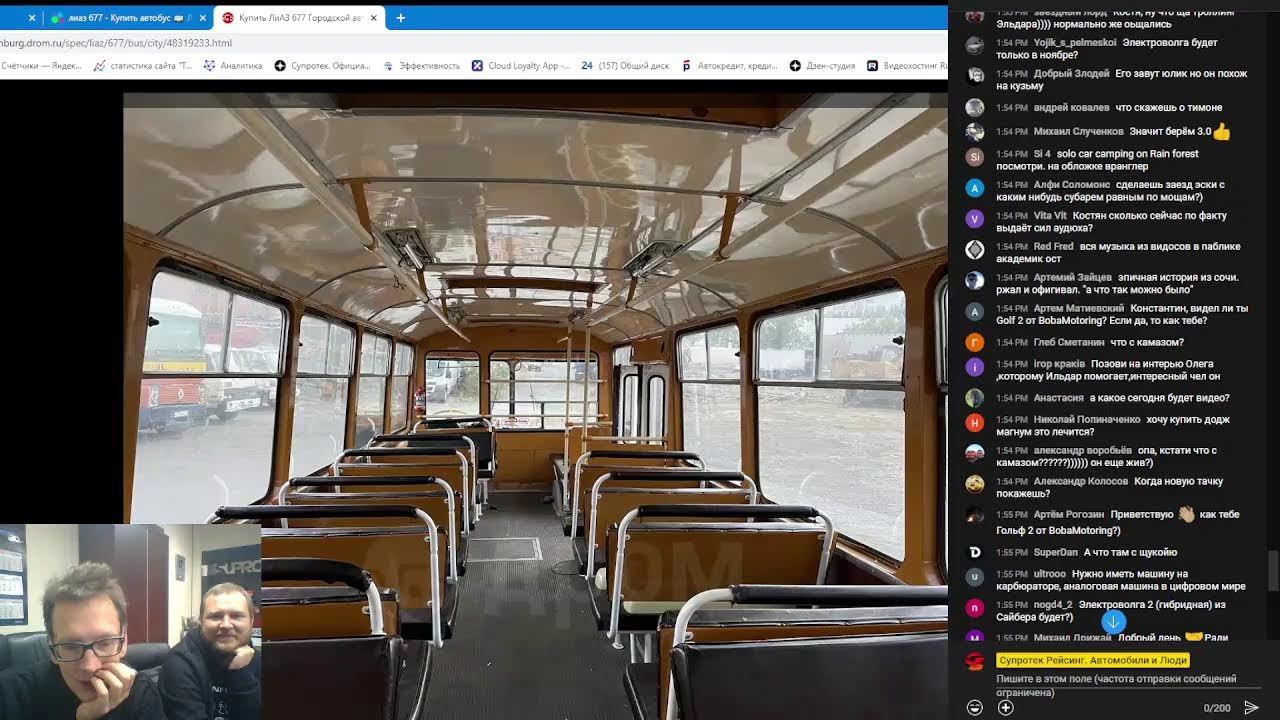Open 'Cloud Loyalty App' bookmark
The image size is (1280, 720).
coord(520,66)
